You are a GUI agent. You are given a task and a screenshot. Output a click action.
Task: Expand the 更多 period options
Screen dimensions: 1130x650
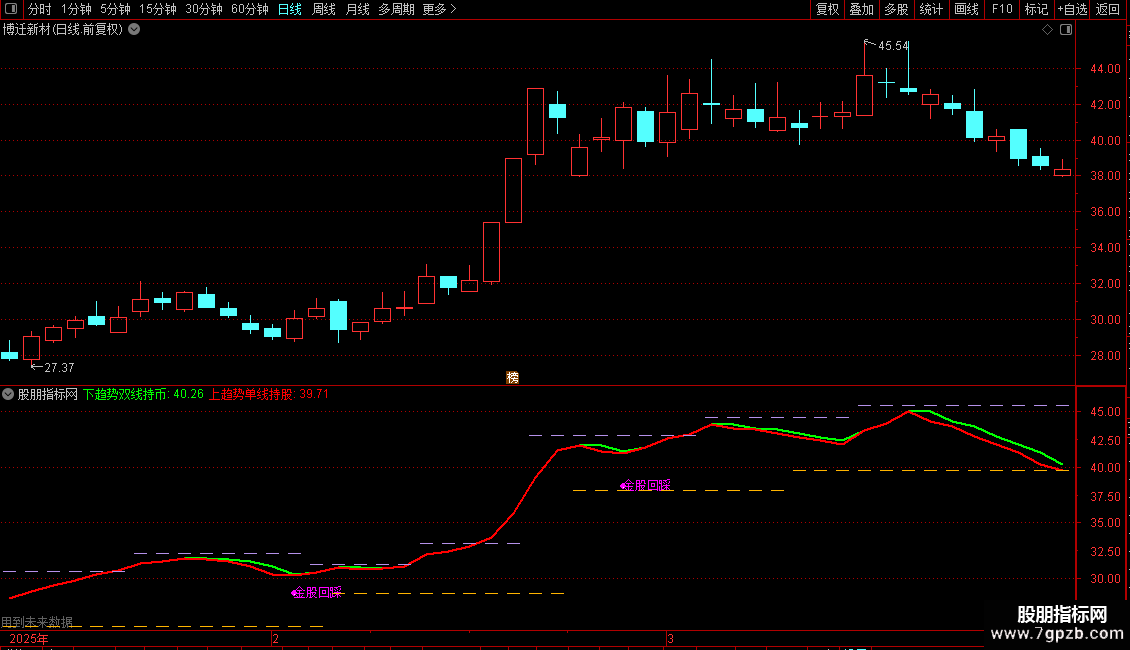(439, 9)
